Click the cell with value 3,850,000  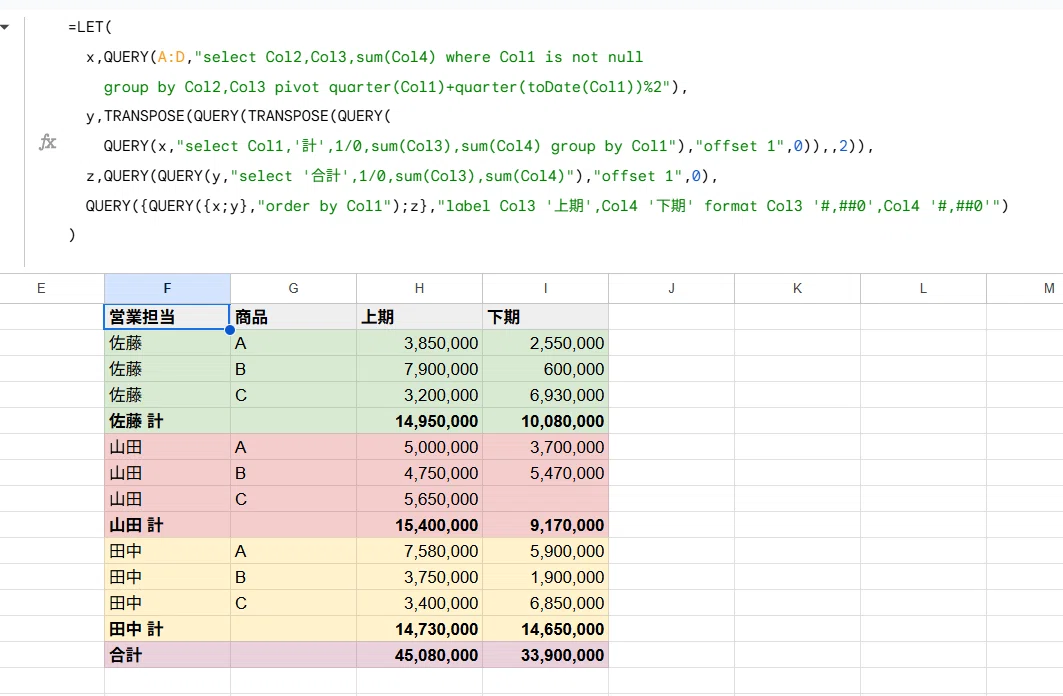click(x=420, y=343)
